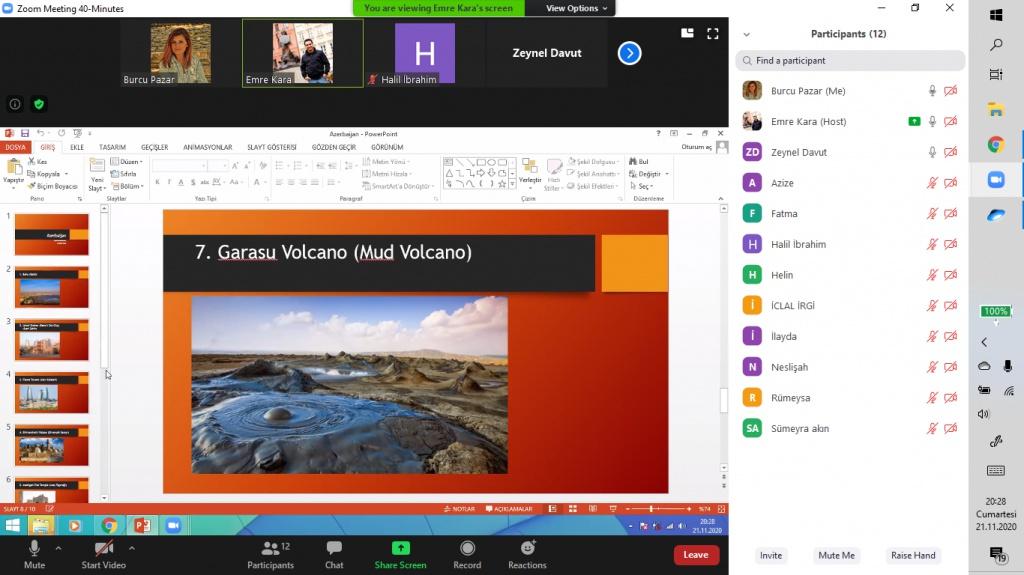Start recording with the Record icon

pyautogui.click(x=467, y=549)
